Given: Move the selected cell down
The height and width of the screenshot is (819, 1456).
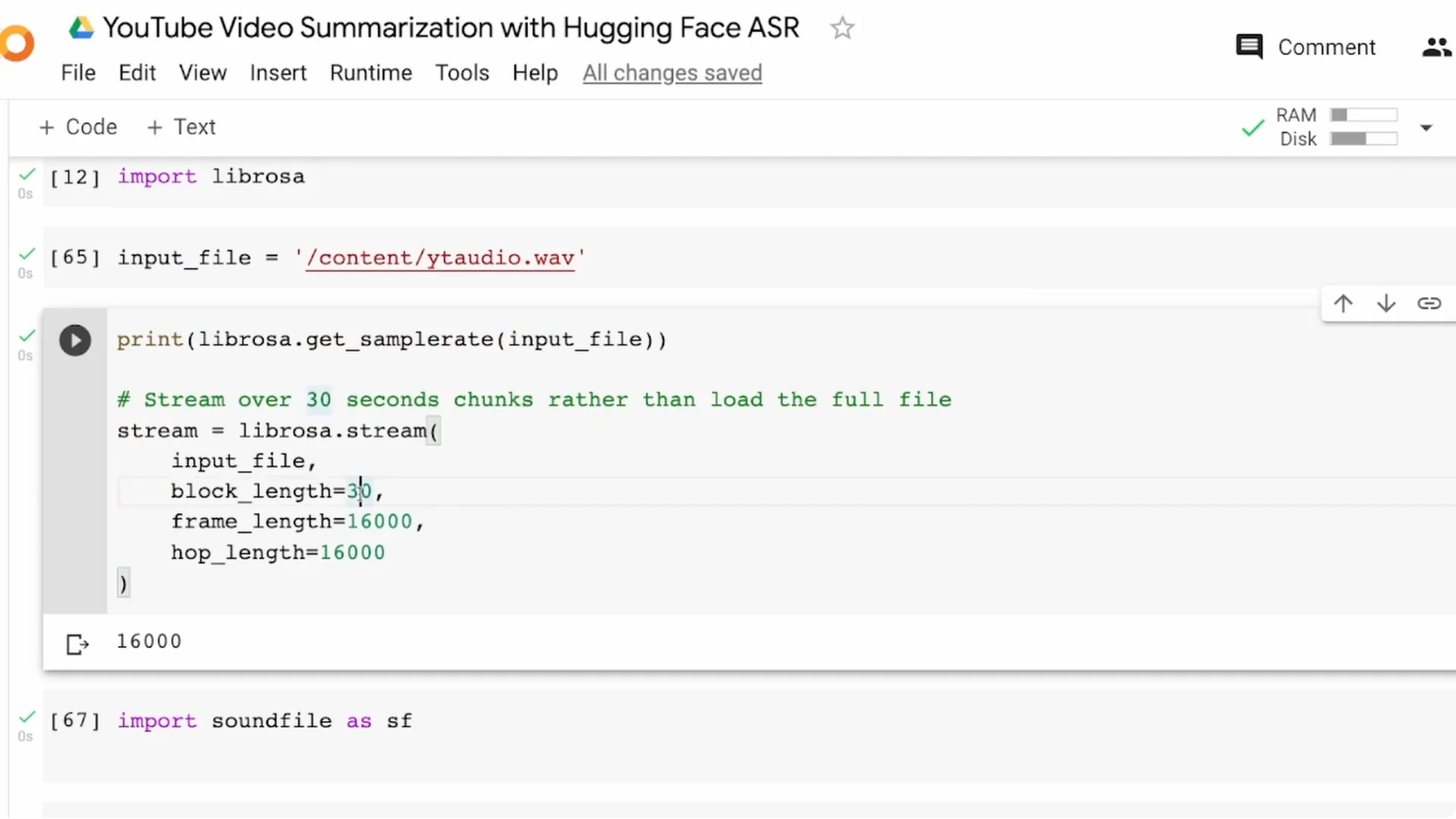Looking at the screenshot, I should pos(1386,303).
